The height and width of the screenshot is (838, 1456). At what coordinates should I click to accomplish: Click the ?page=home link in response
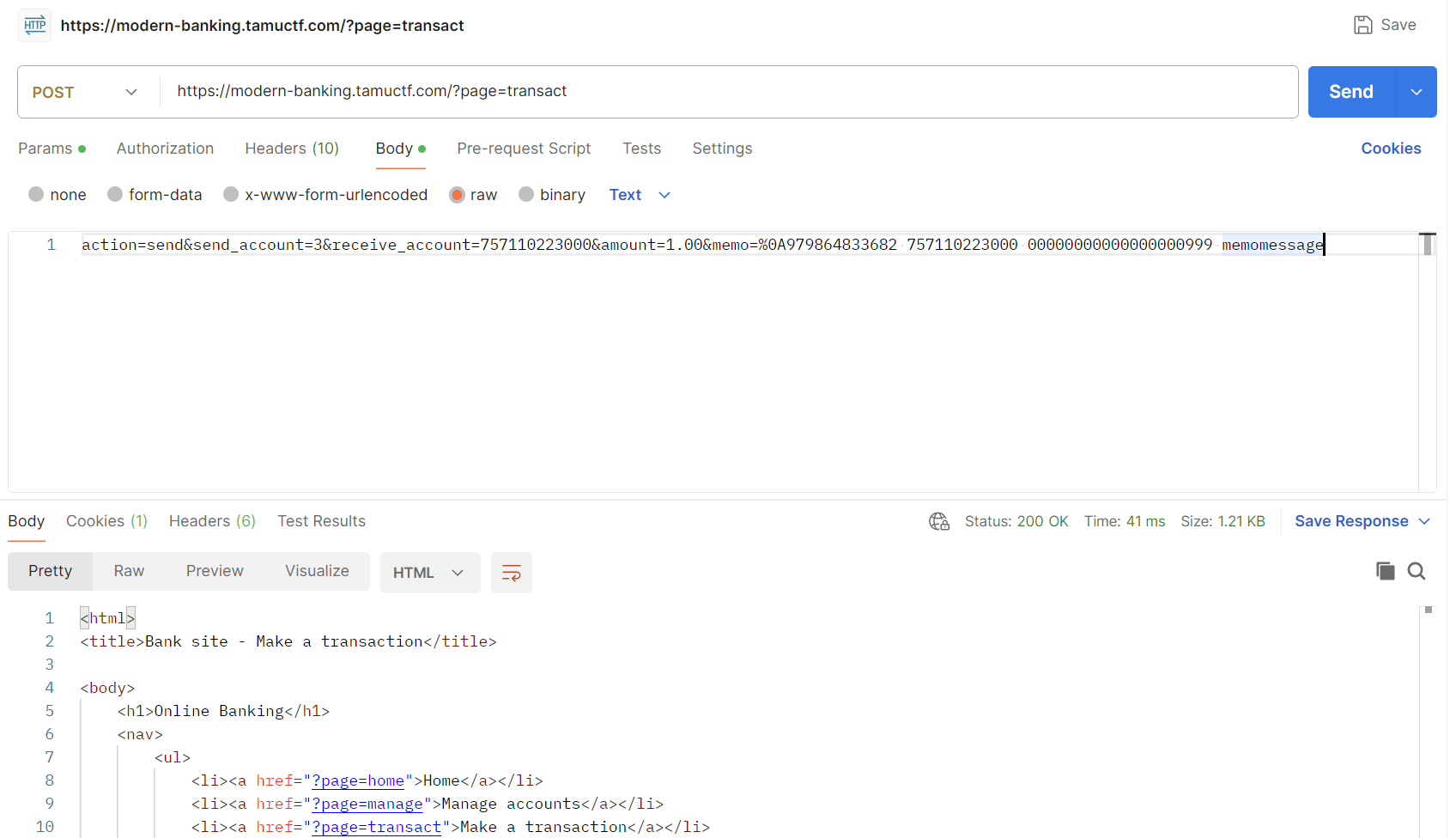(357, 780)
